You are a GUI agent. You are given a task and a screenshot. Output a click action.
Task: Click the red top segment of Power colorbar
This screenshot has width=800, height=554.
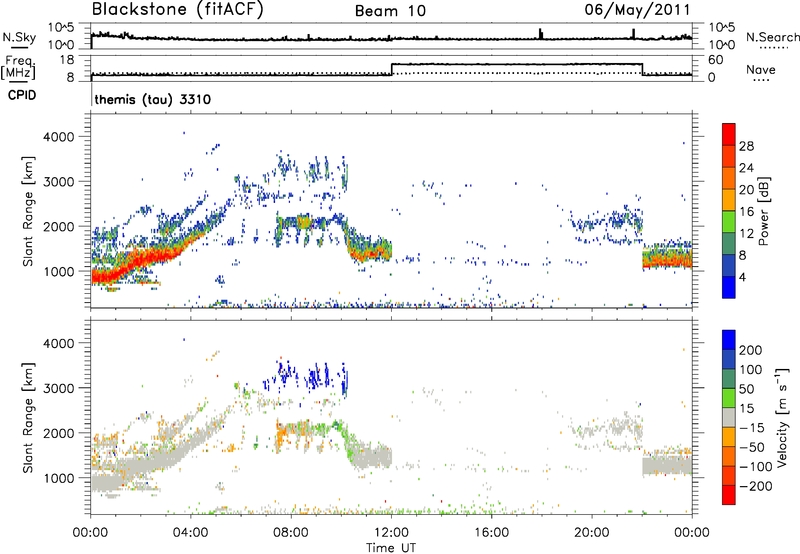[x=729, y=134]
